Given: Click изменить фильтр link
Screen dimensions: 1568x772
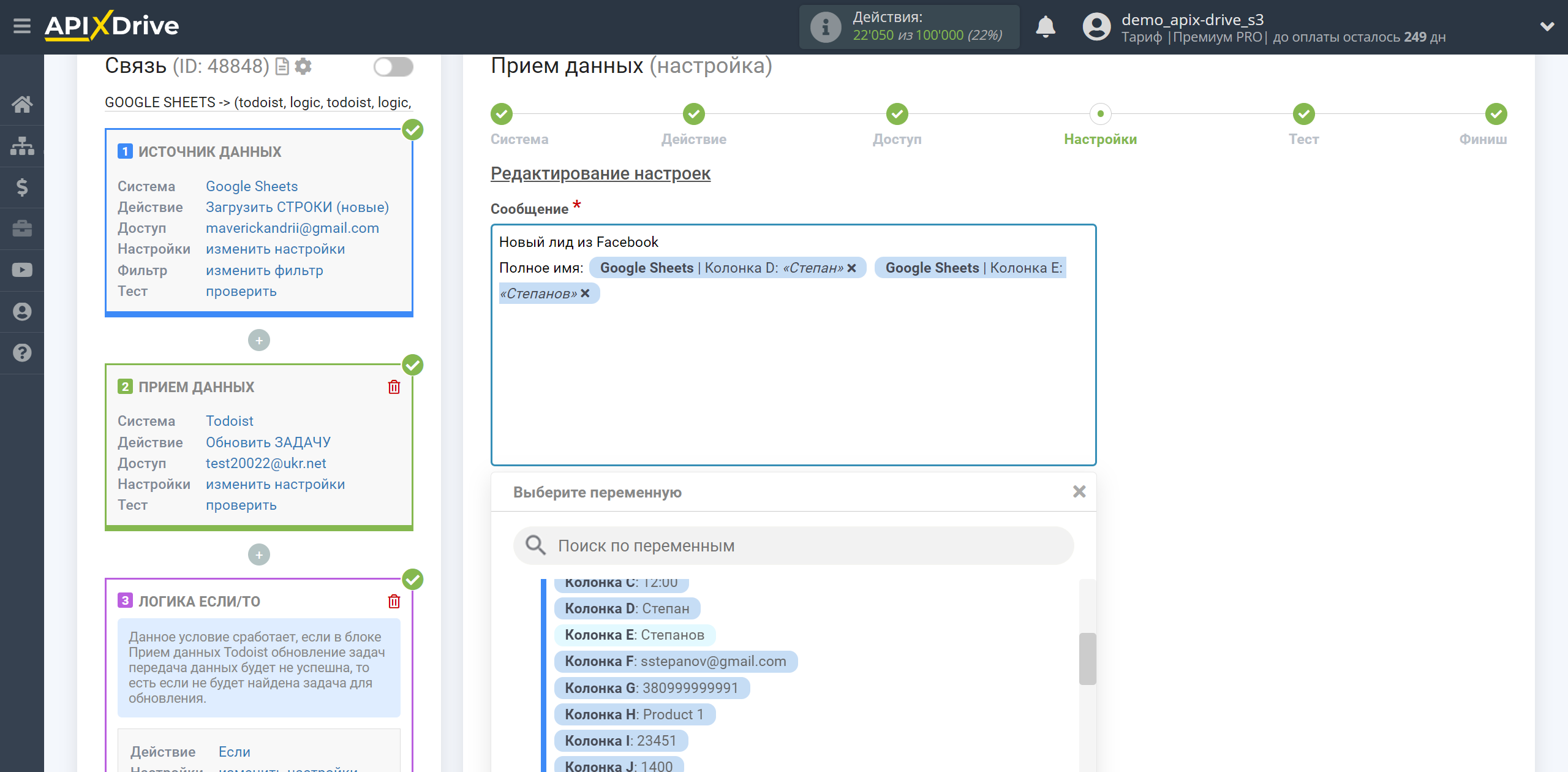Looking at the screenshot, I should [x=265, y=270].
